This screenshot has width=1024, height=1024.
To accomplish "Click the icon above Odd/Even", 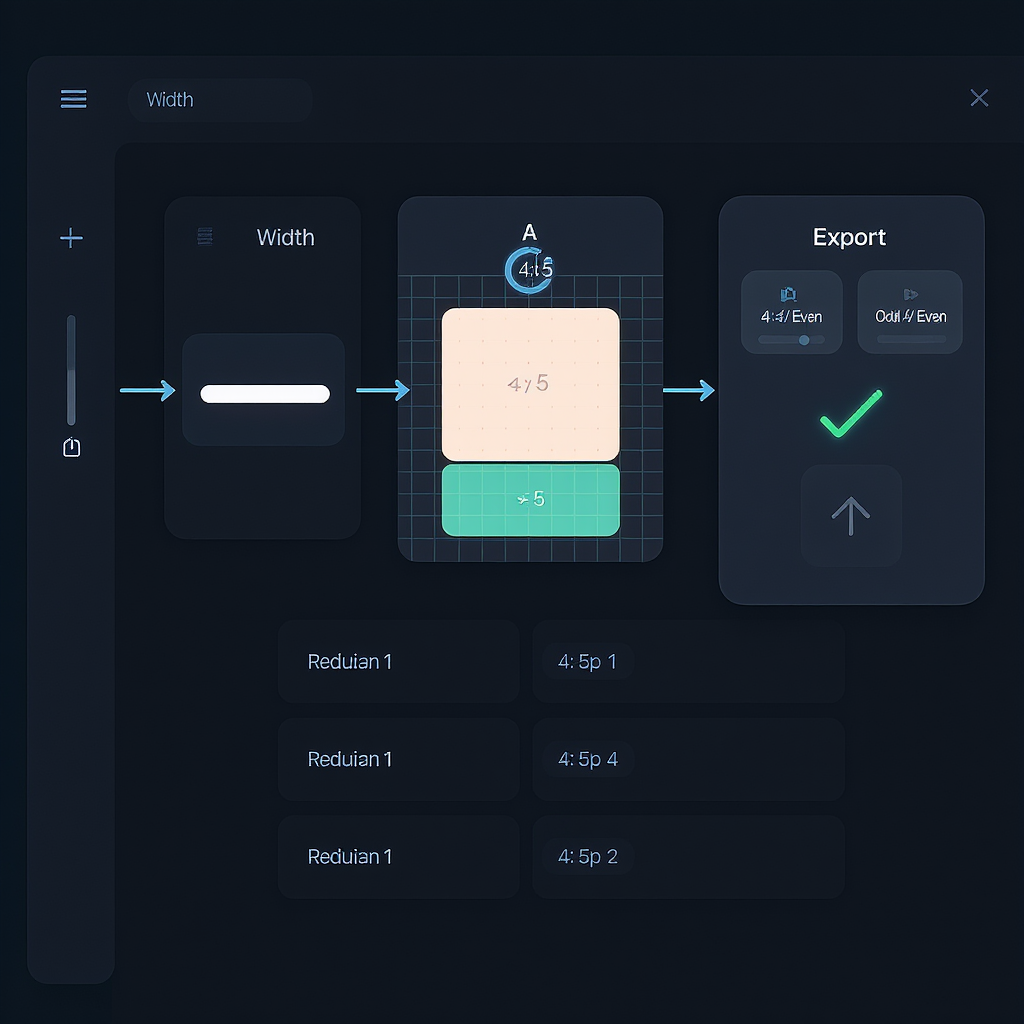I will tap(910, 294).
